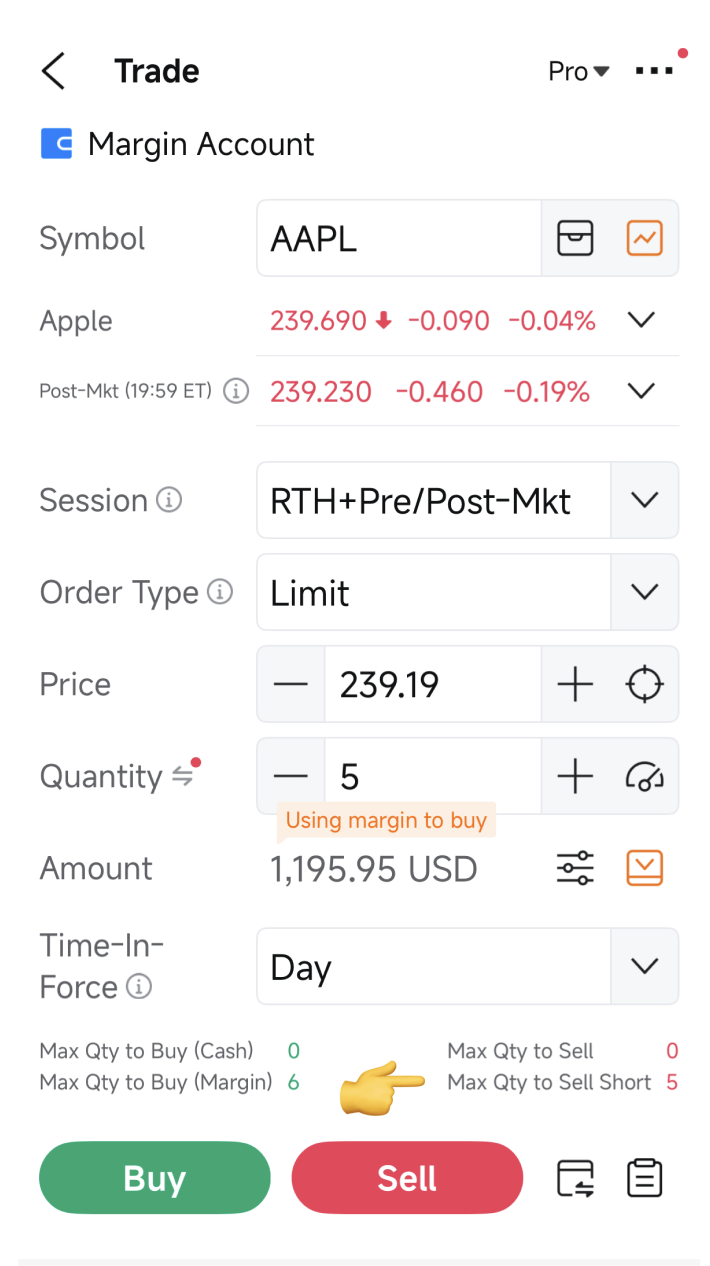Image resolution: width=710 pixels, height=1266 pixels.
Task: Open the three-dot more options menu
Action: (654, 71)
